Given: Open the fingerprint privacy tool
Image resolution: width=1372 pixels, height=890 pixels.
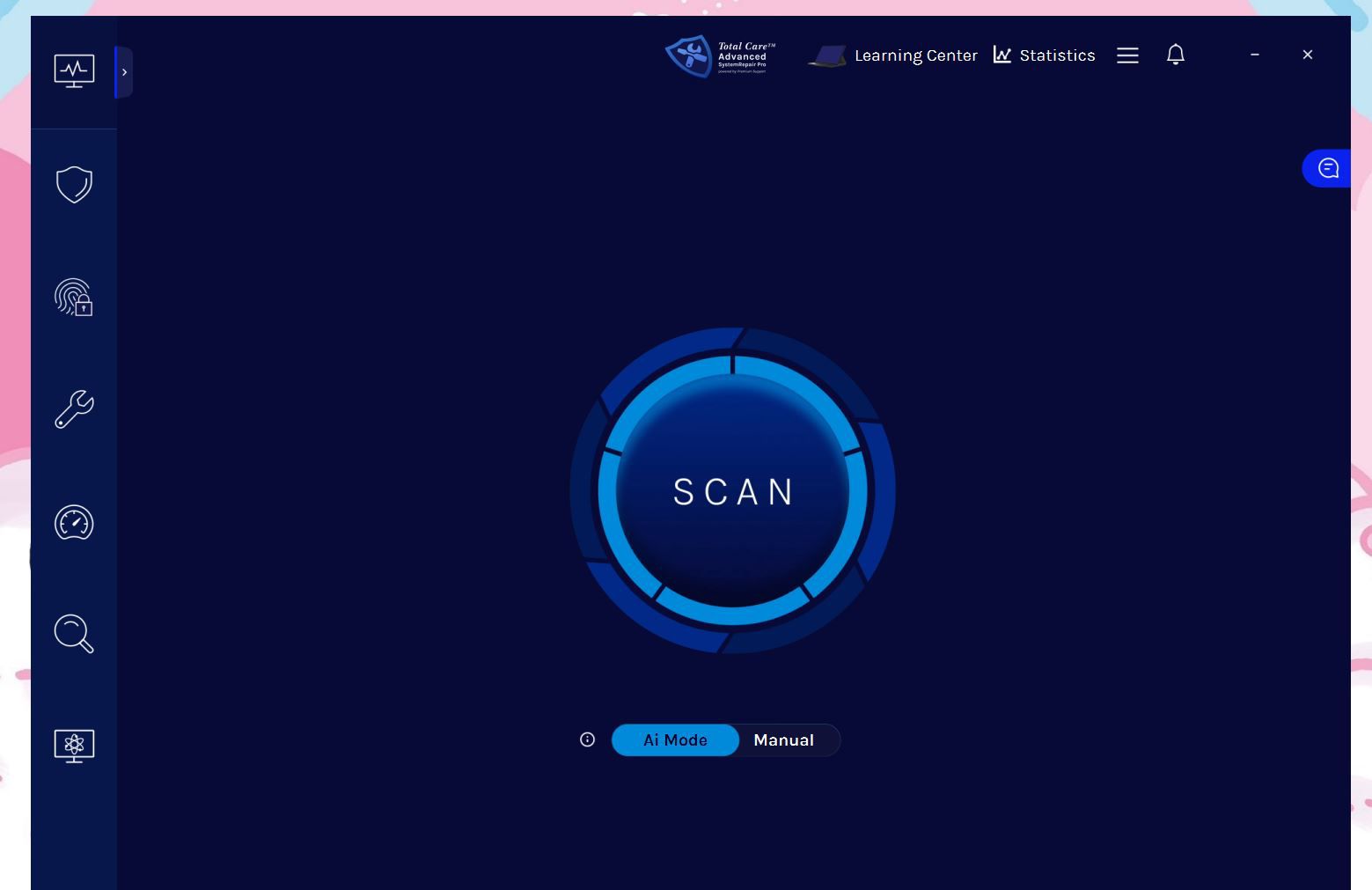Looking at the screenshot, I should [x=74, y=298].
